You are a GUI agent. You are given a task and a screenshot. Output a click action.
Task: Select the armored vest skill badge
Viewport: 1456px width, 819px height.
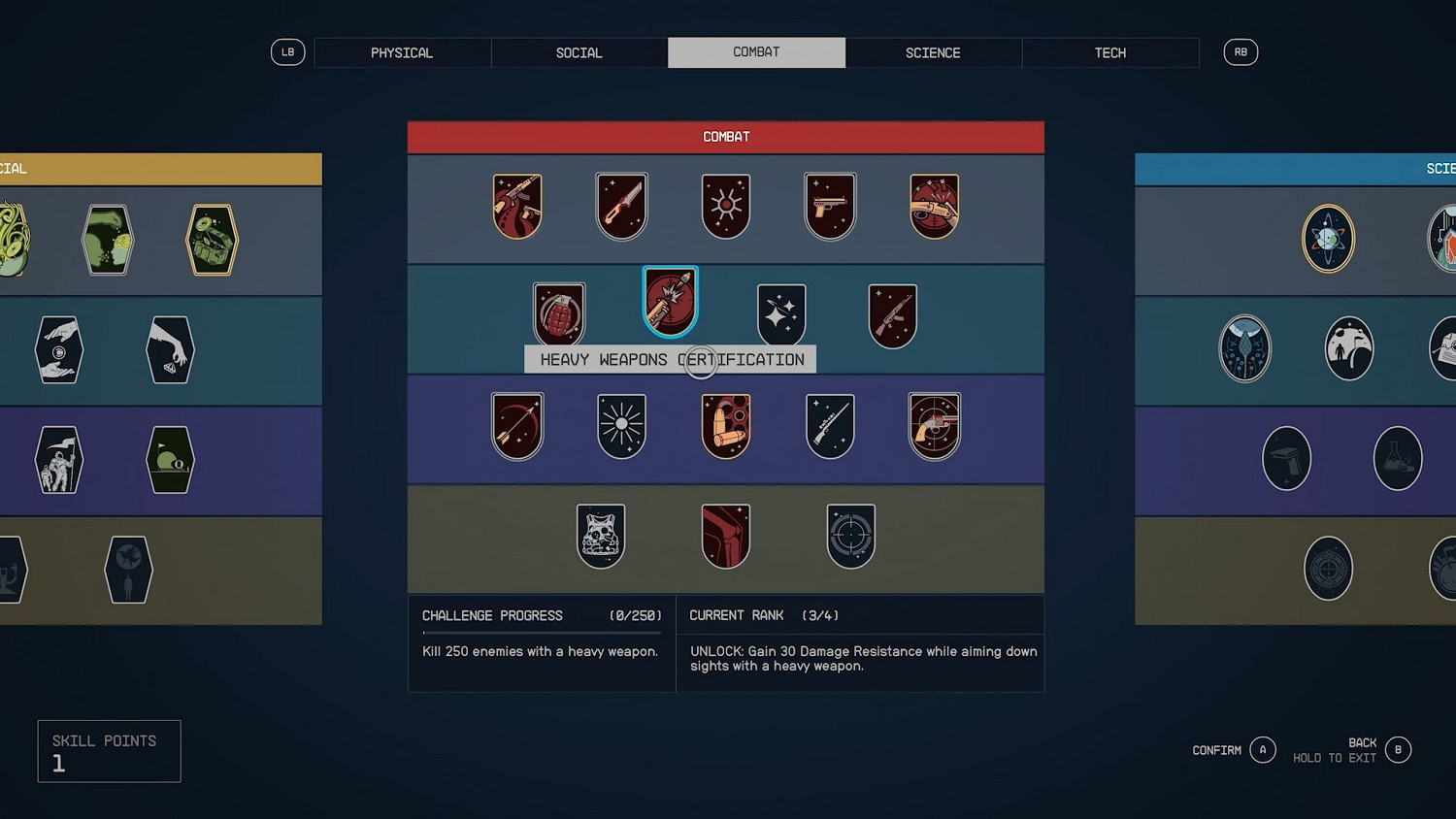pyautogui.click(x=601, y=535)
